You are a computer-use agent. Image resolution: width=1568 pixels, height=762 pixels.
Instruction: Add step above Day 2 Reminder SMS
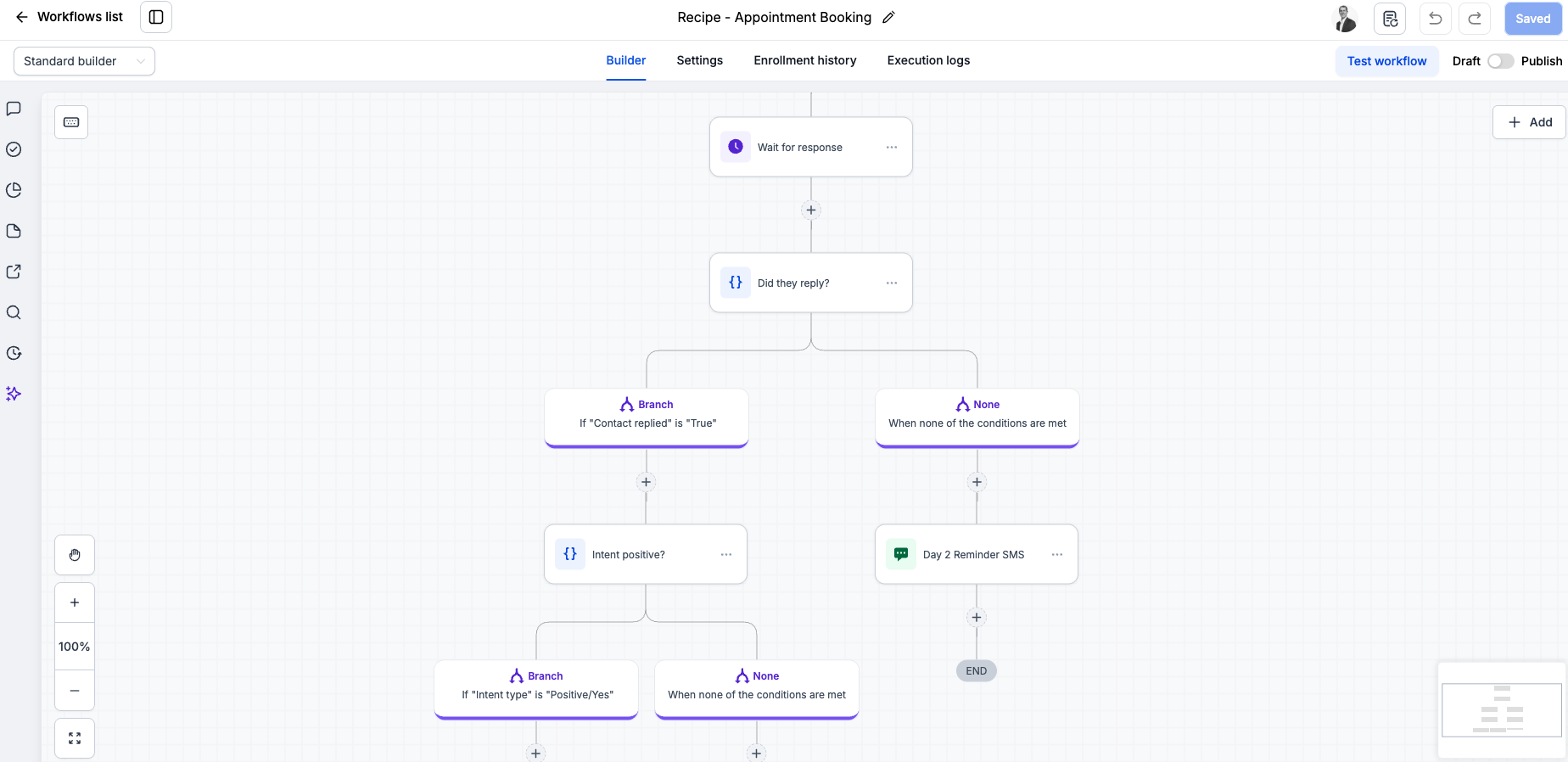click(x=977, y=482)
